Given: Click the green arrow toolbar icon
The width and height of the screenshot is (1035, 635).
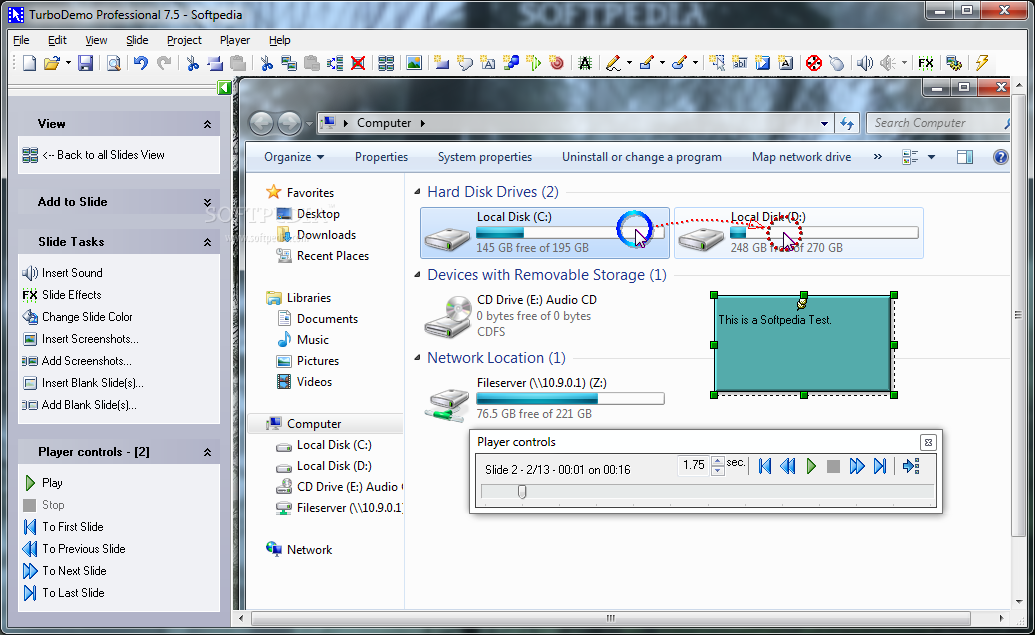Looking at the screenshot, I should [533, 63].
